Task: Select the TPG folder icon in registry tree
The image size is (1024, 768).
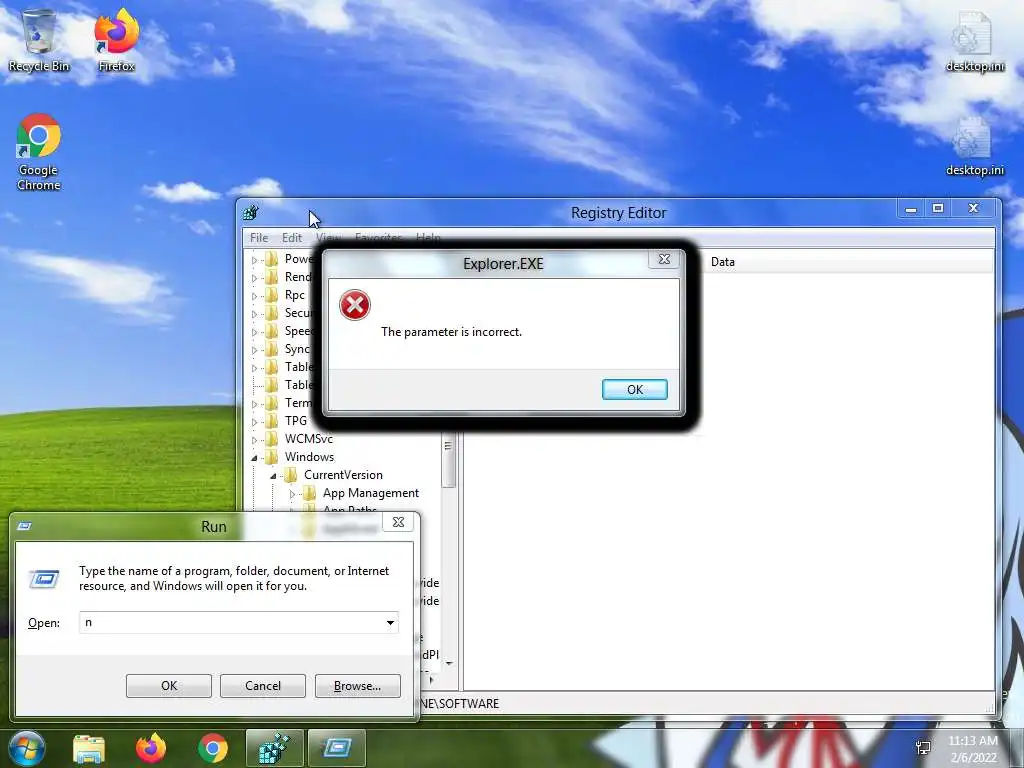Action: 272,421
